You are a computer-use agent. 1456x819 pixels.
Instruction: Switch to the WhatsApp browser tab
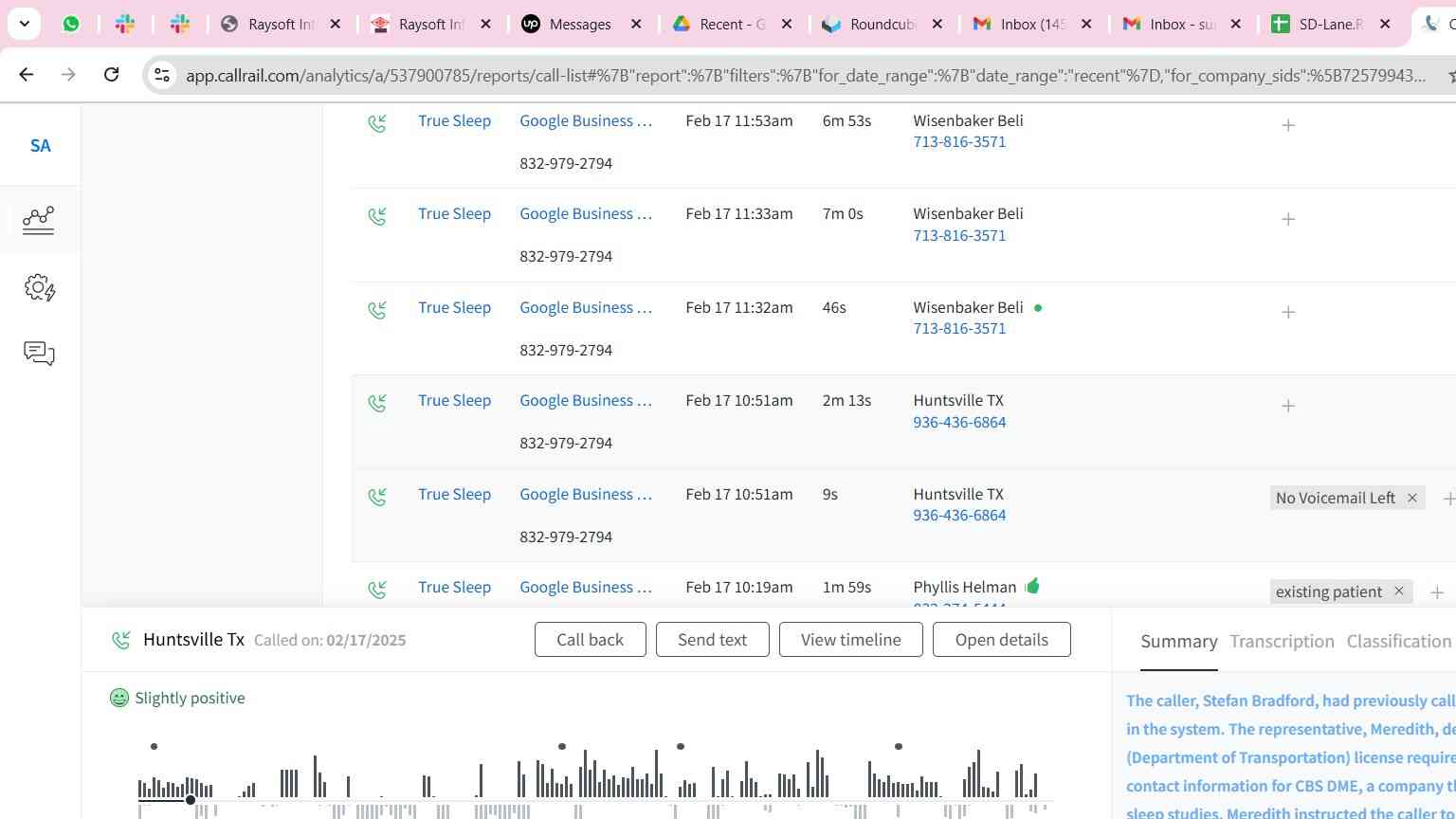[71, 24]
